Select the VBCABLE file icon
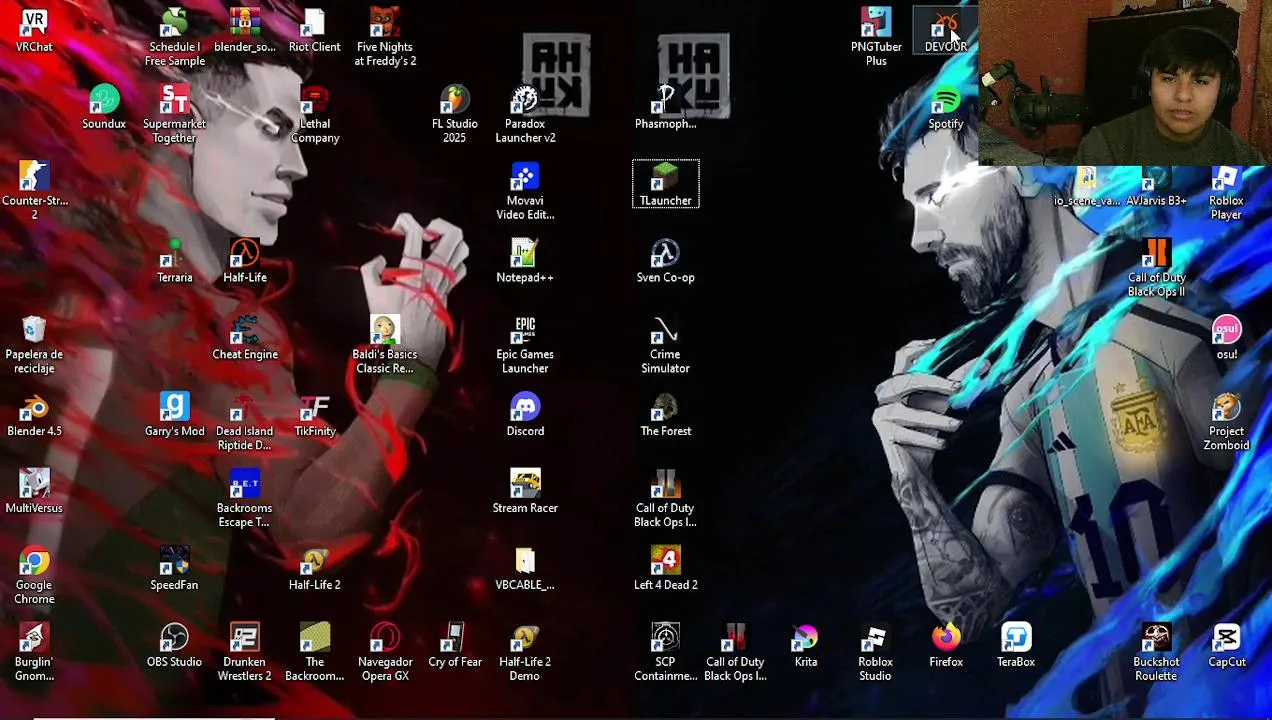Viewport: 1272px width, 720px height. (525, 569)
